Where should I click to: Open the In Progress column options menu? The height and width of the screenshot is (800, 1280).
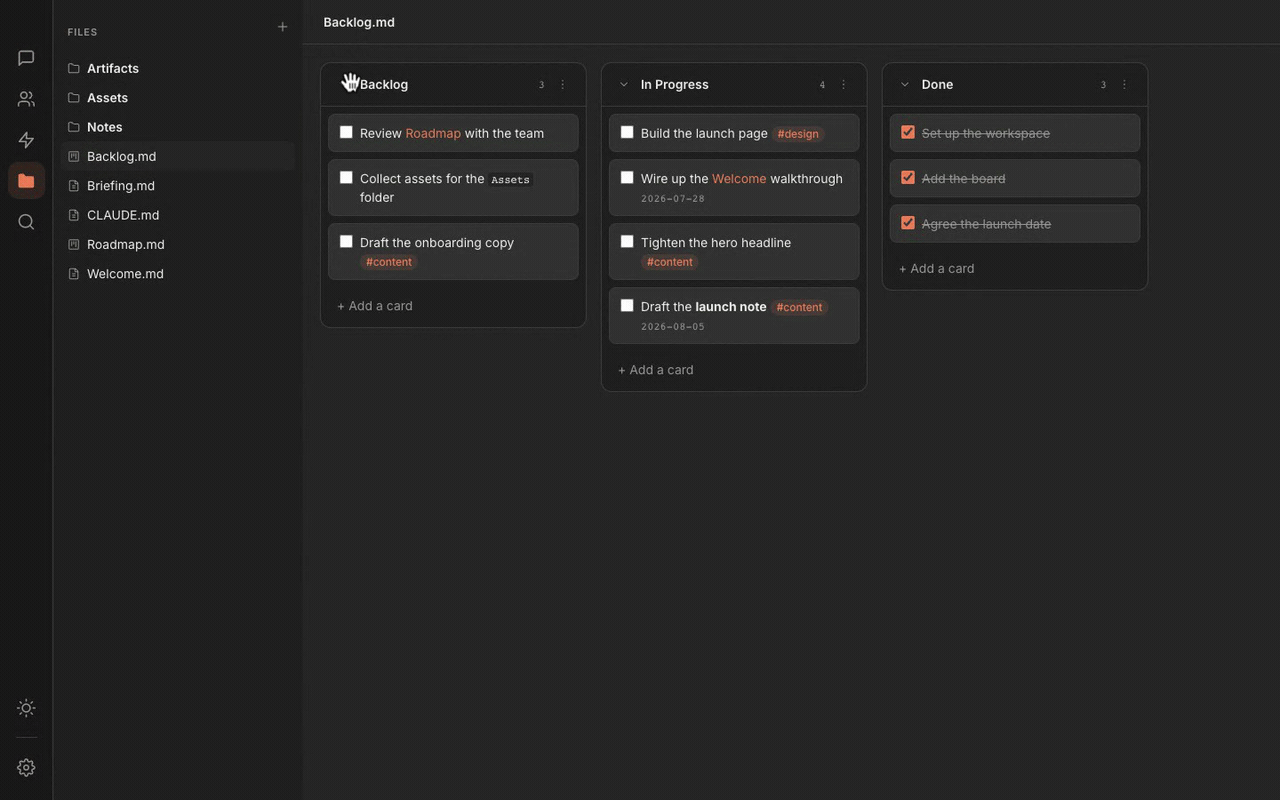point(843,85)
